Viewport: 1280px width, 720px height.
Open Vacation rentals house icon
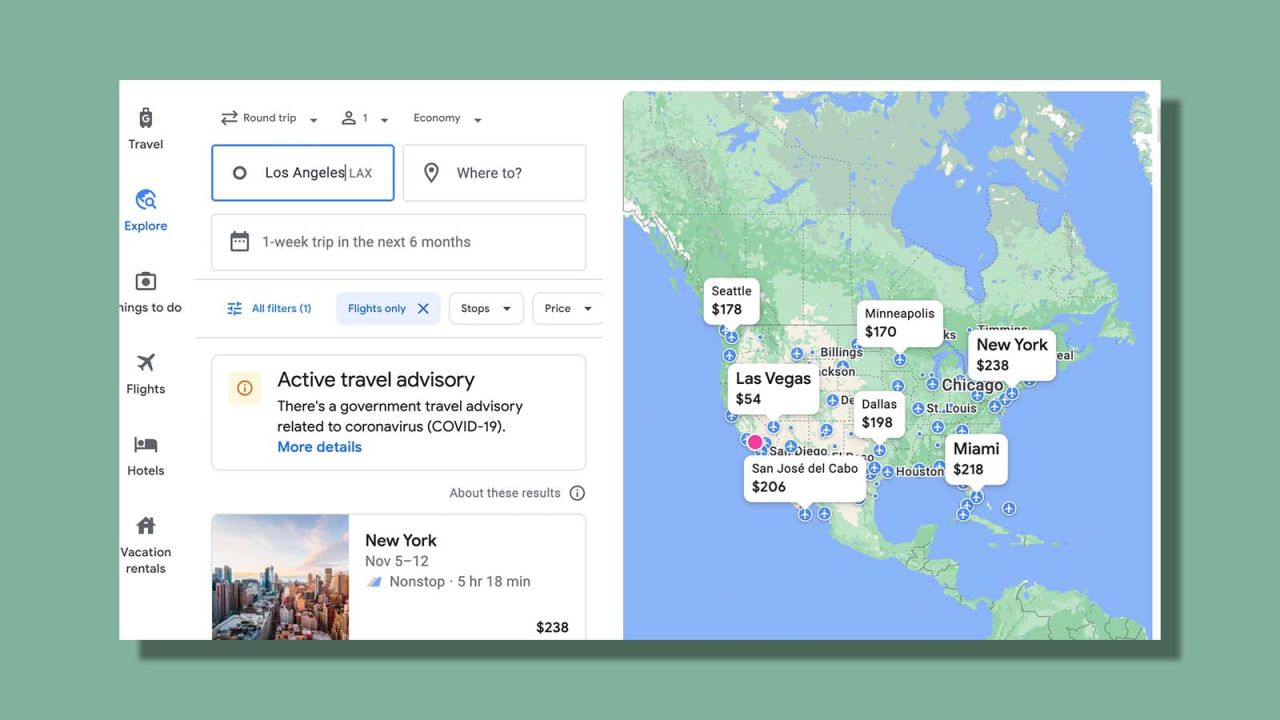pos(146,526)
